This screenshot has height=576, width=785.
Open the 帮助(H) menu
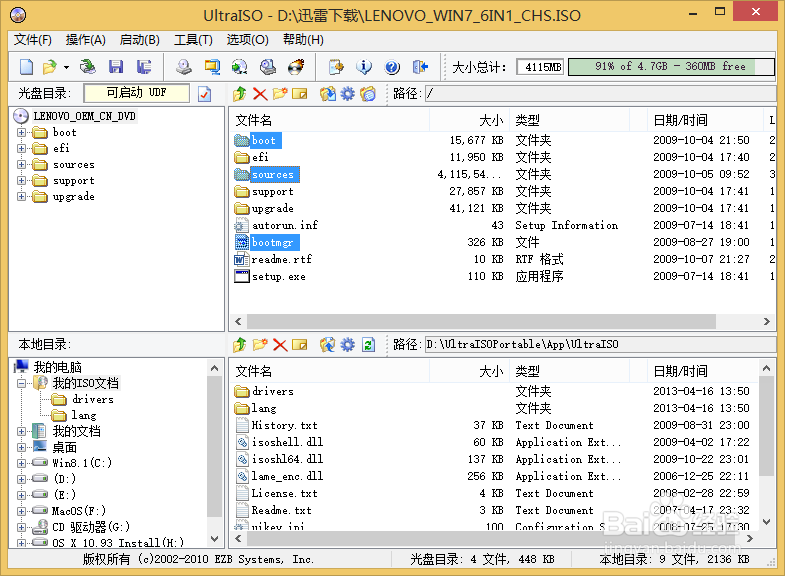(303, 40)
